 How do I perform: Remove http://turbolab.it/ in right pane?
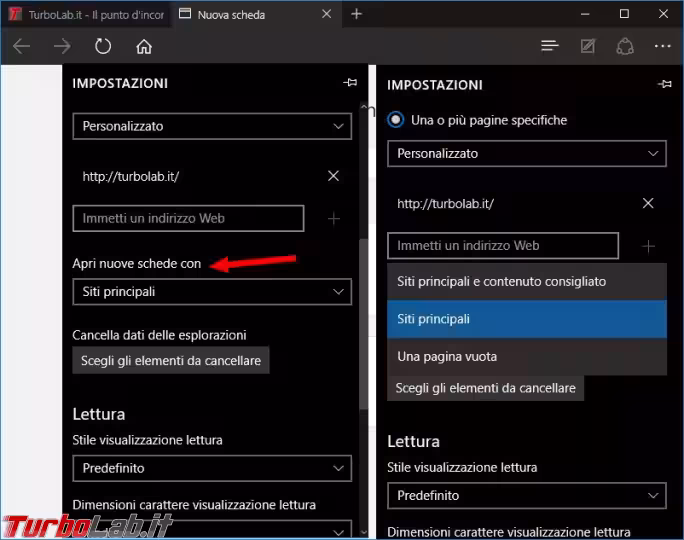(x=648, y=203)
